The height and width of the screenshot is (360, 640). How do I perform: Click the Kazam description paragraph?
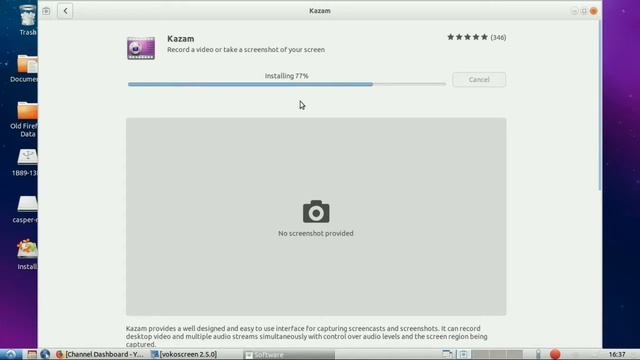(307, 336)
